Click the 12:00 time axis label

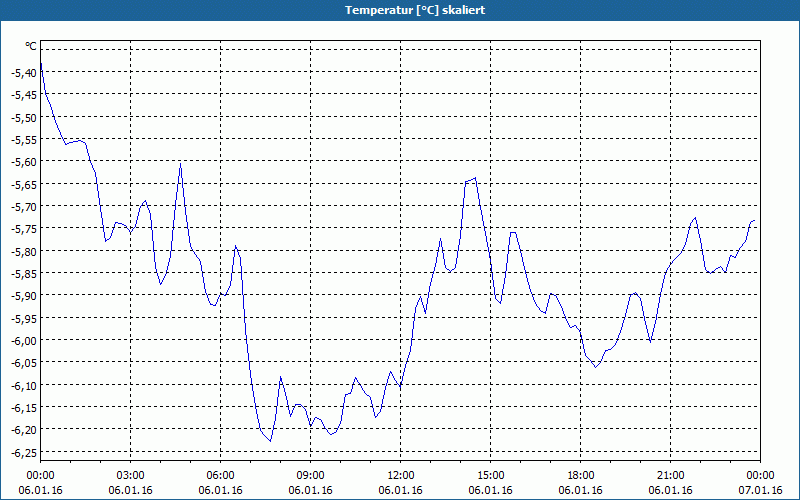coord(401,476)
